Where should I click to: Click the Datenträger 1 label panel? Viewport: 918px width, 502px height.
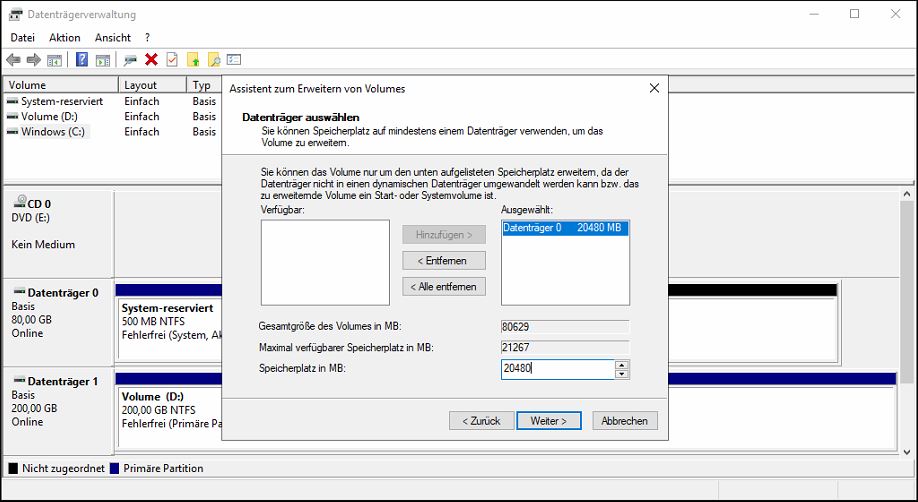[58, 410]
